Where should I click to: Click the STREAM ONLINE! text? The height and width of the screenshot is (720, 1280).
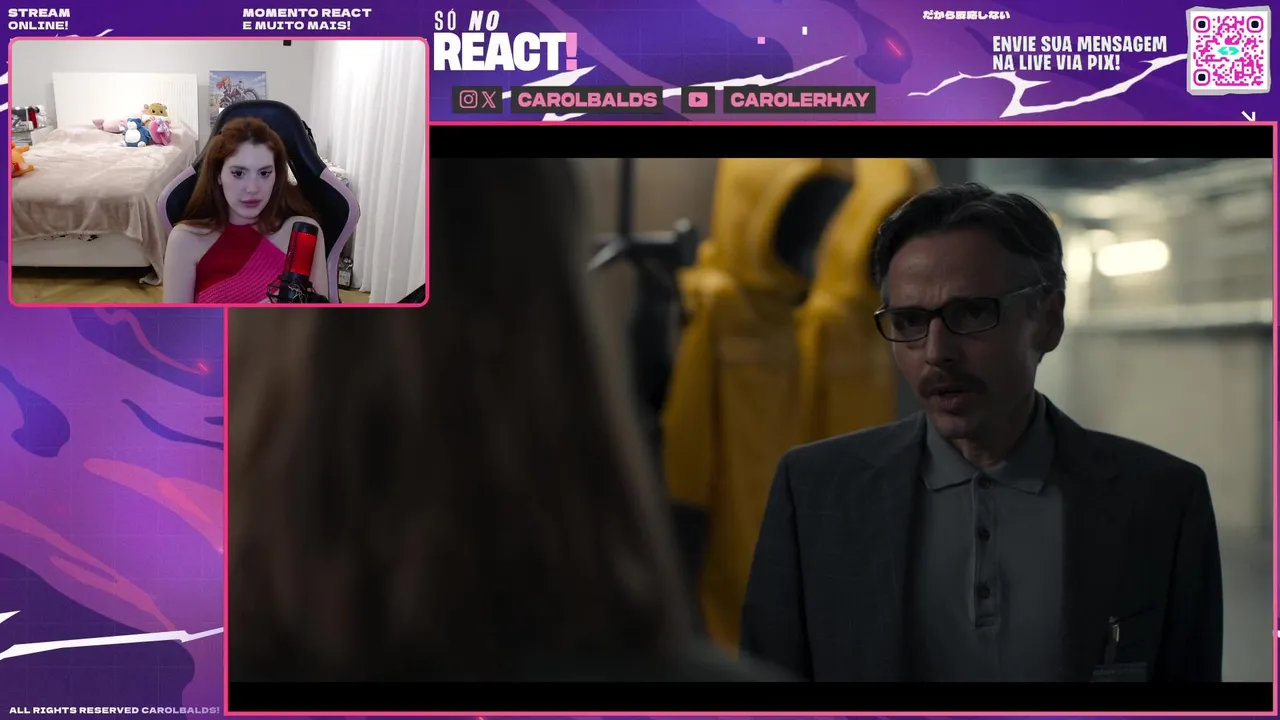coord(39,19)
